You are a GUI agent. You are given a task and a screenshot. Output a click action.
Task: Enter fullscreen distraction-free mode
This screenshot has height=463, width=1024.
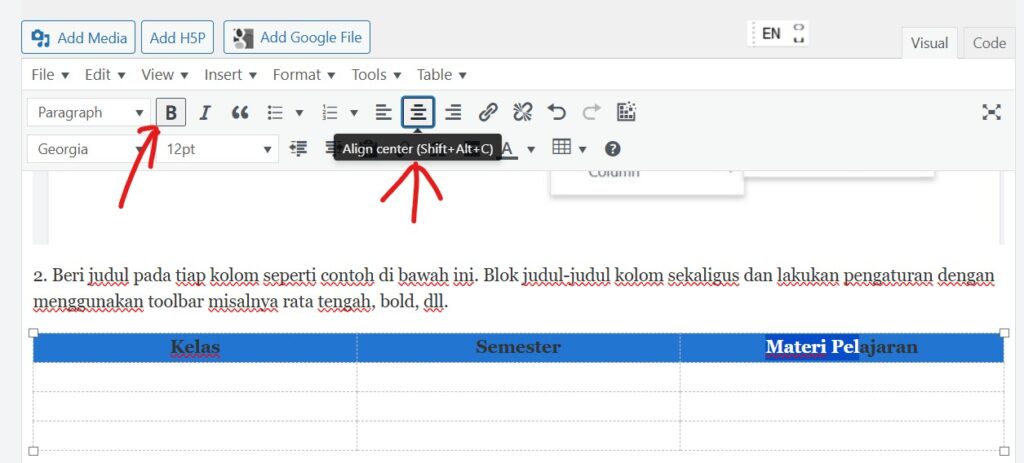click(991, 113)
